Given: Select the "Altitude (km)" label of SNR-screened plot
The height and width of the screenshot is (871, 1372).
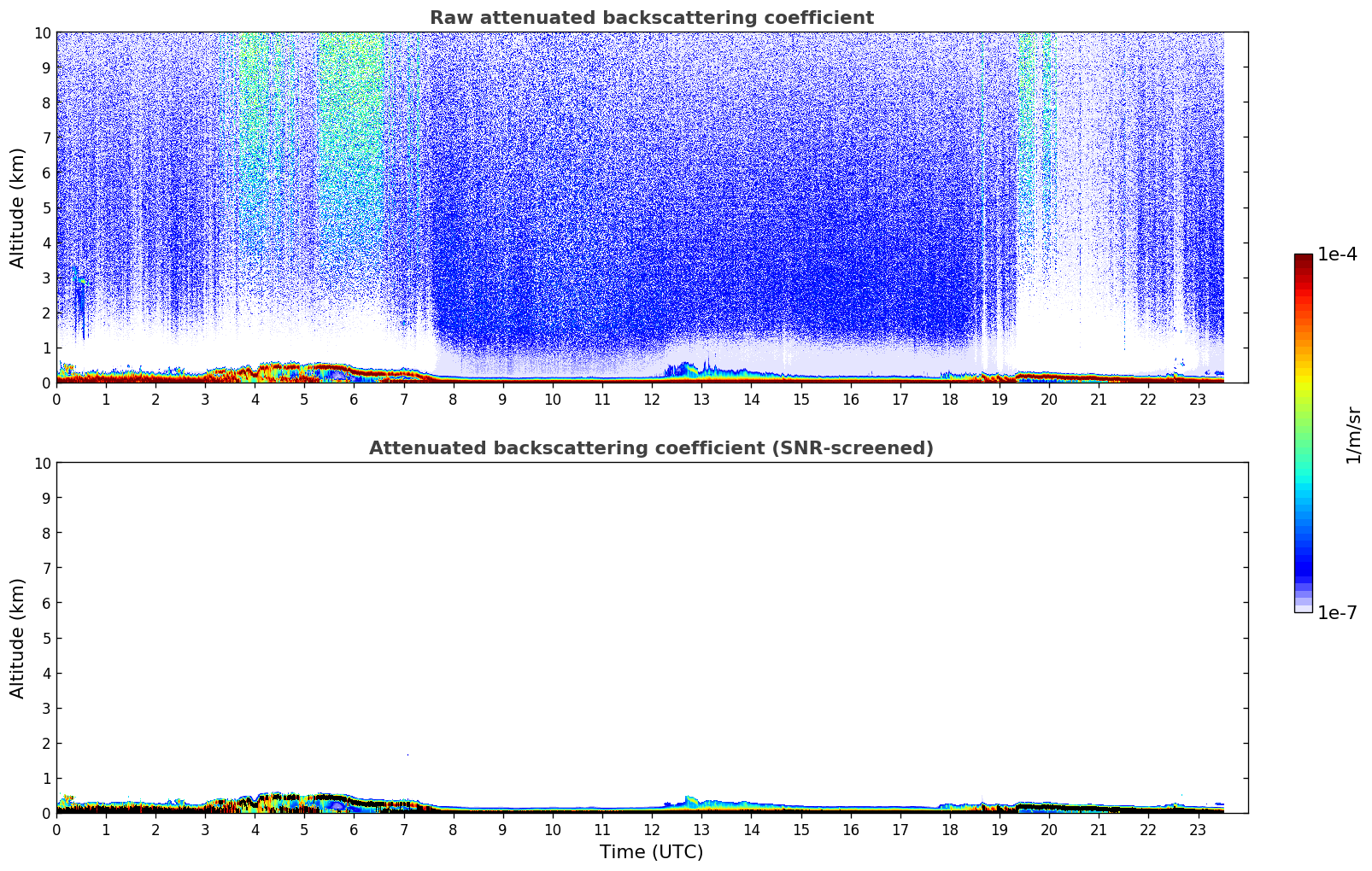Looking at the screenshot, I should tap(18, 638).
